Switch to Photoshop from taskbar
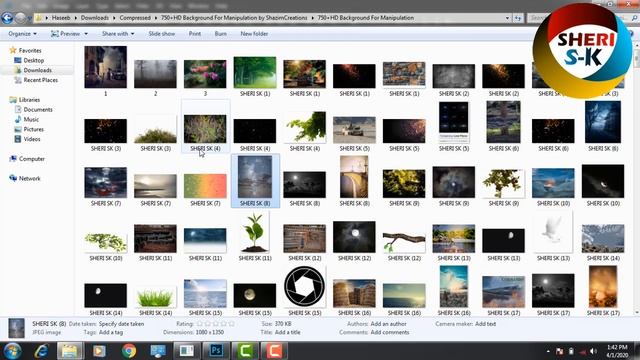640x360 pixels. pyautogui.click(x=216, y=351)
